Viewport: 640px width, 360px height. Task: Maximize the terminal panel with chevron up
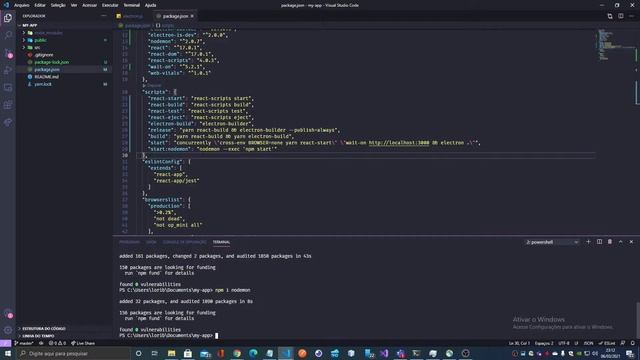[x=620, y=242]
